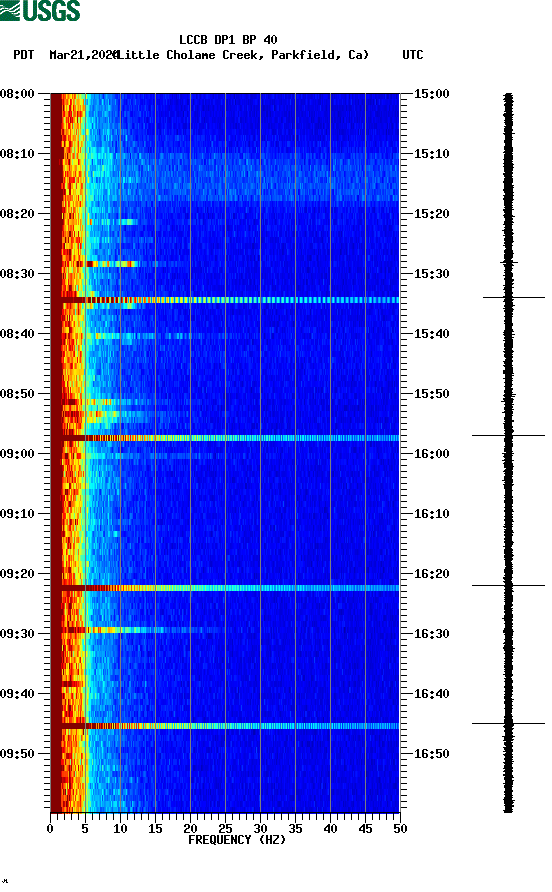Click the 09:30 PDT time label
The width and height of the screenshot is (552, 892).
(18, 634)
